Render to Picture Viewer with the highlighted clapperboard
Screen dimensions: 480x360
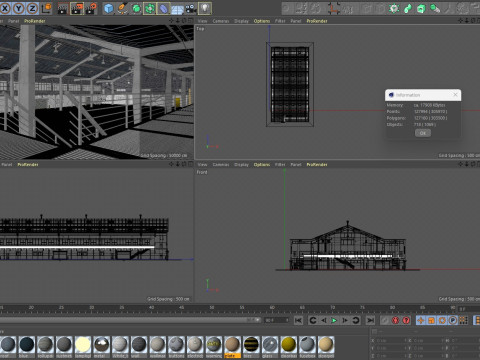77,8
